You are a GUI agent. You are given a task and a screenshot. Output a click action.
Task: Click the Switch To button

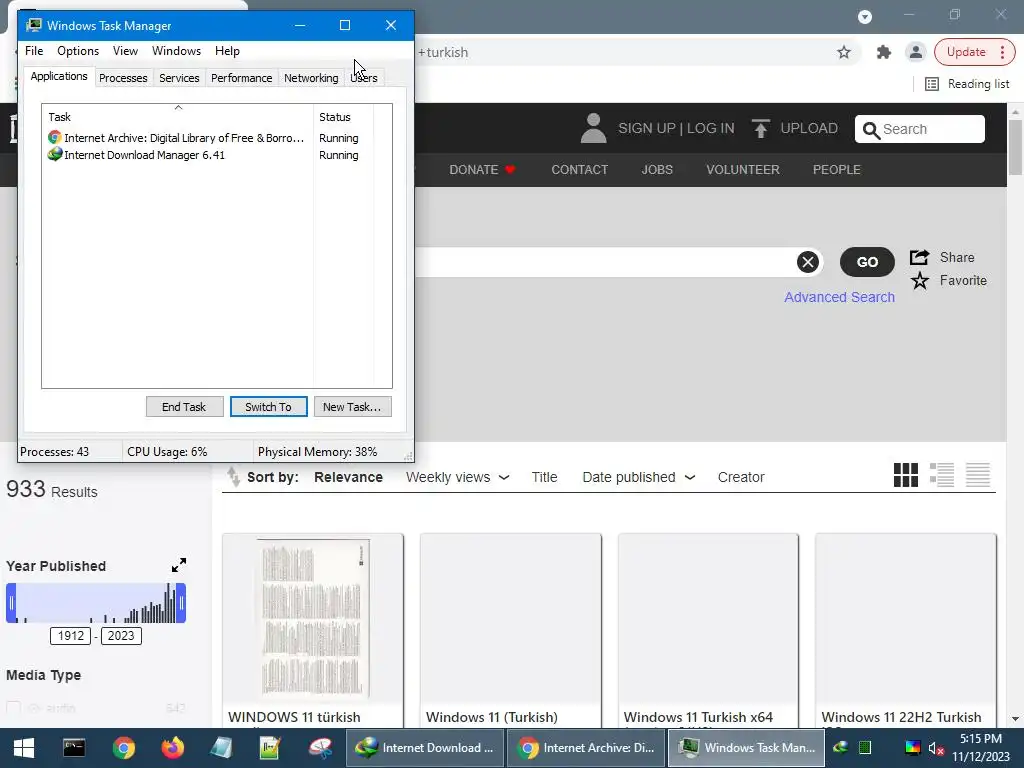(x=268, y=407)
